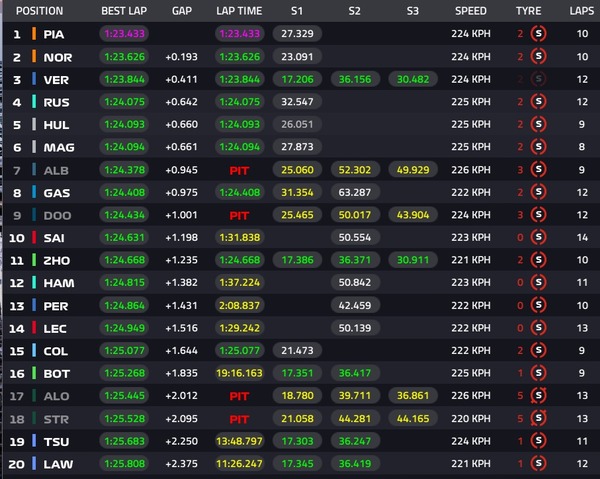Click the soft tyre icon in VER's row

point(538,78)
